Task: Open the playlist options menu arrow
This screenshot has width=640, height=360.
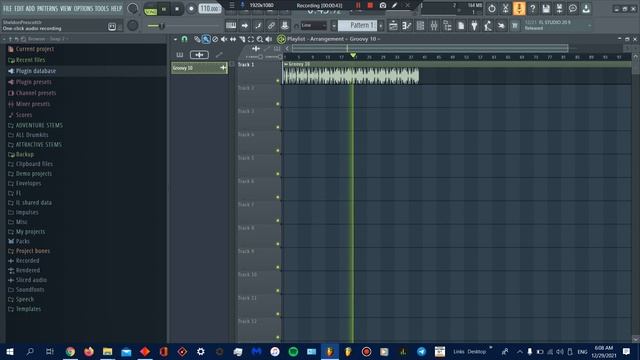Action: coord(176,39)
